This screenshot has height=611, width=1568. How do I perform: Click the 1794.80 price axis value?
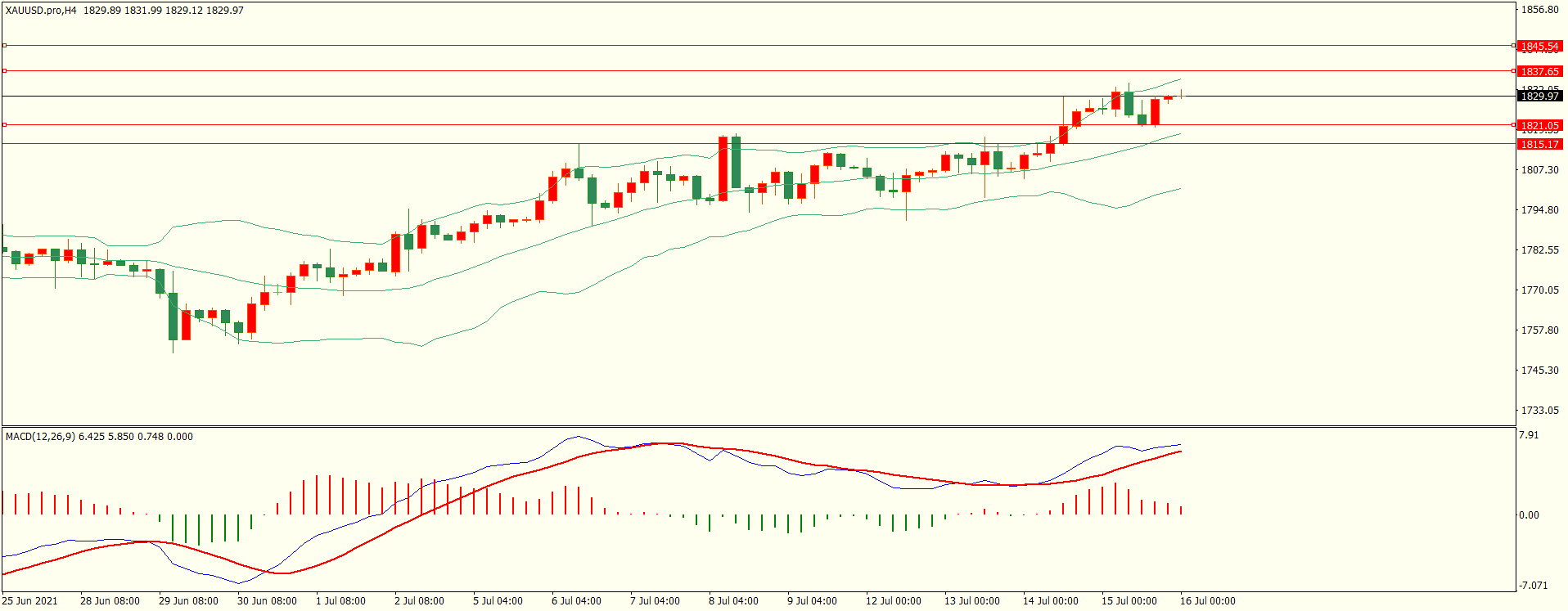click(x=1539, y=210)
